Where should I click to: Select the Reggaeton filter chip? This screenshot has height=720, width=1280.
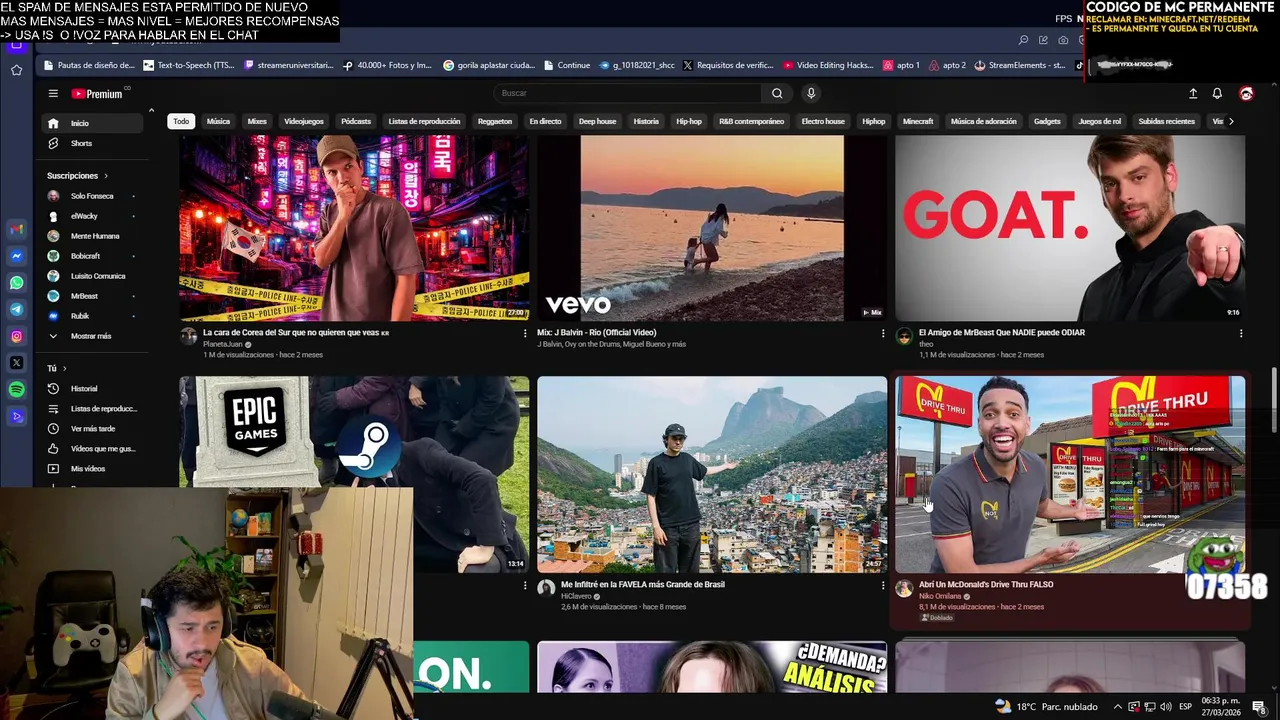coord(495,121)
